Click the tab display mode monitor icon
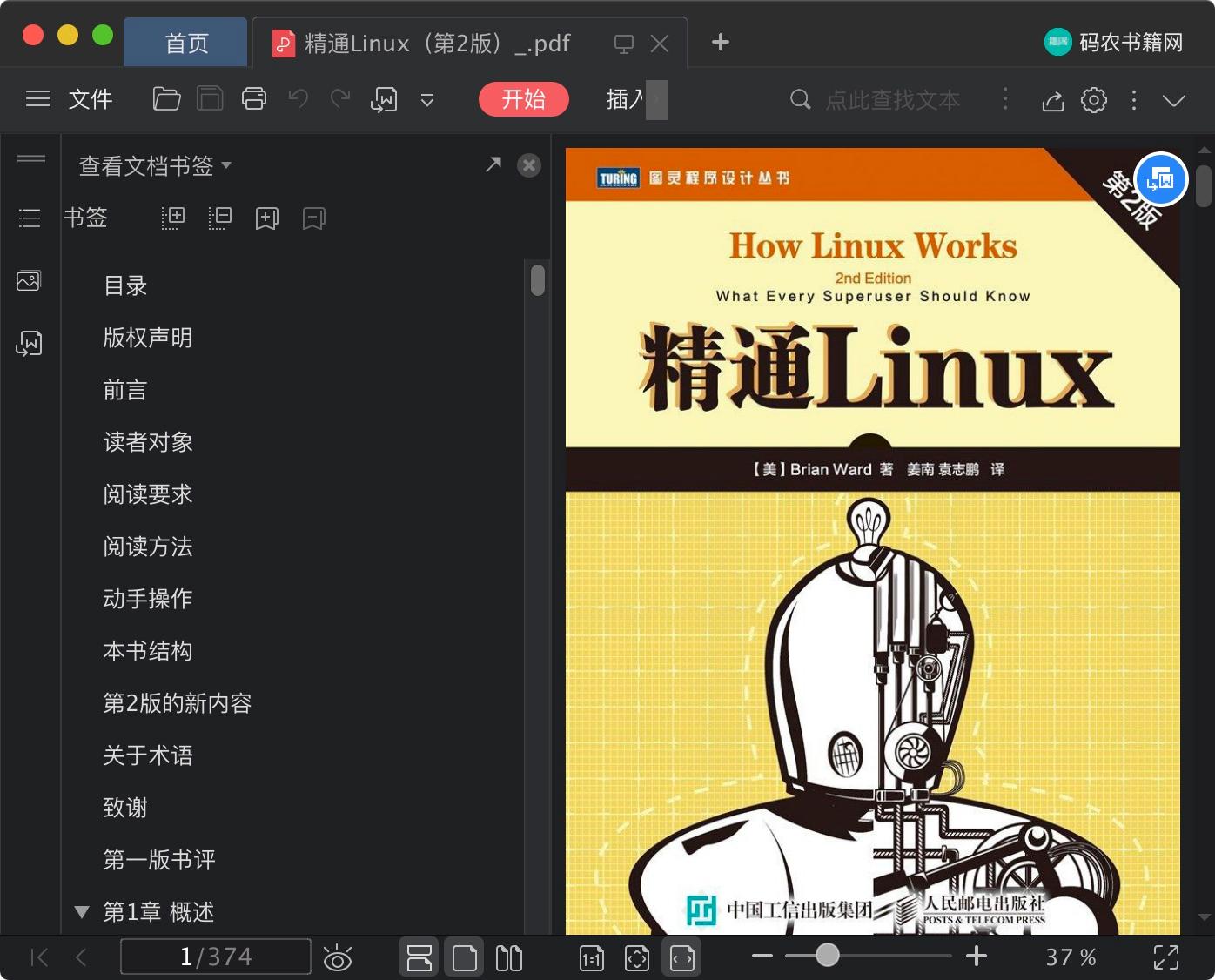Screen dimensions: 1215x980 click(624, 44)
